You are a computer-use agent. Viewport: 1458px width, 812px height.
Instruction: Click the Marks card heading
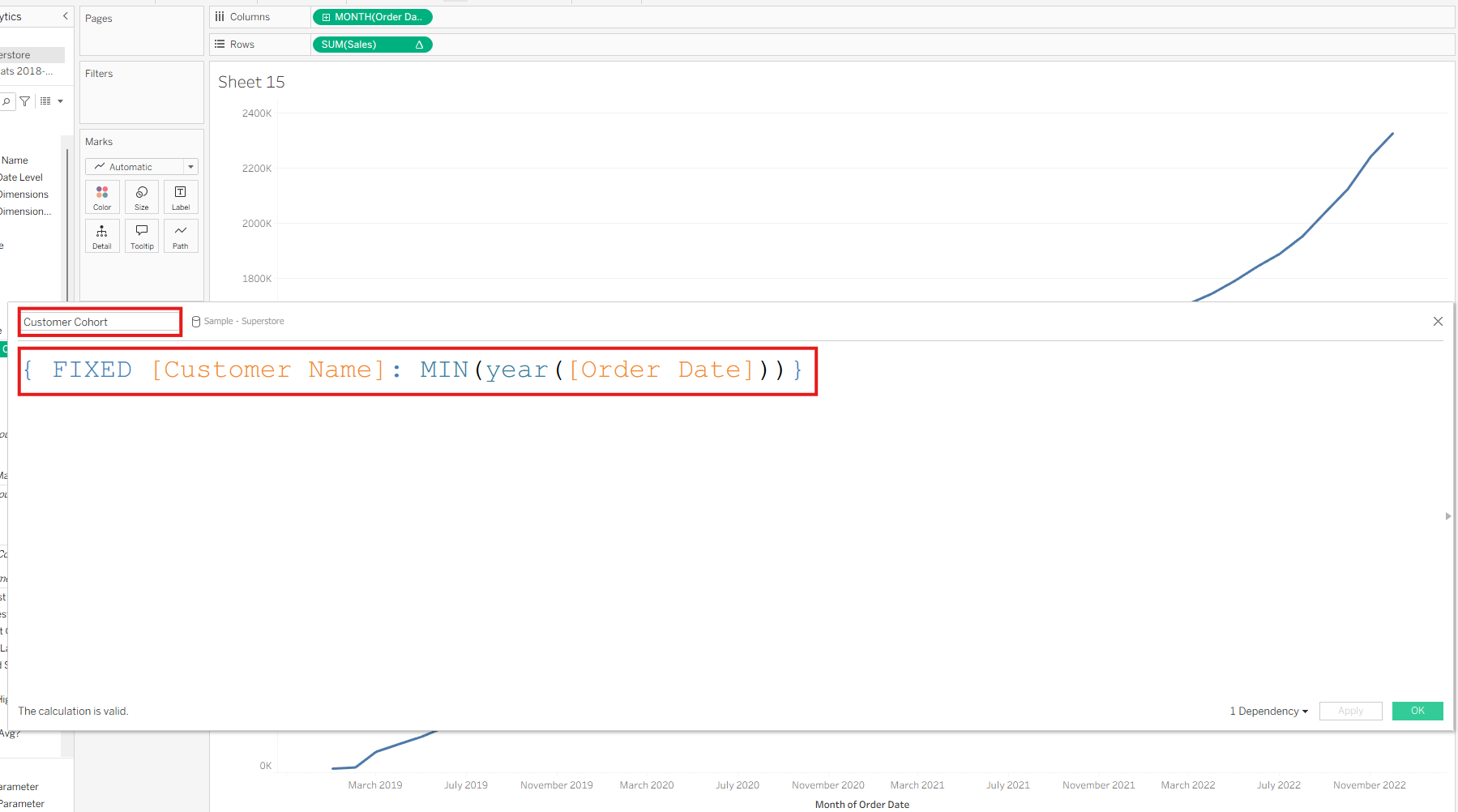pyautogui.click(x=99, y=142)
